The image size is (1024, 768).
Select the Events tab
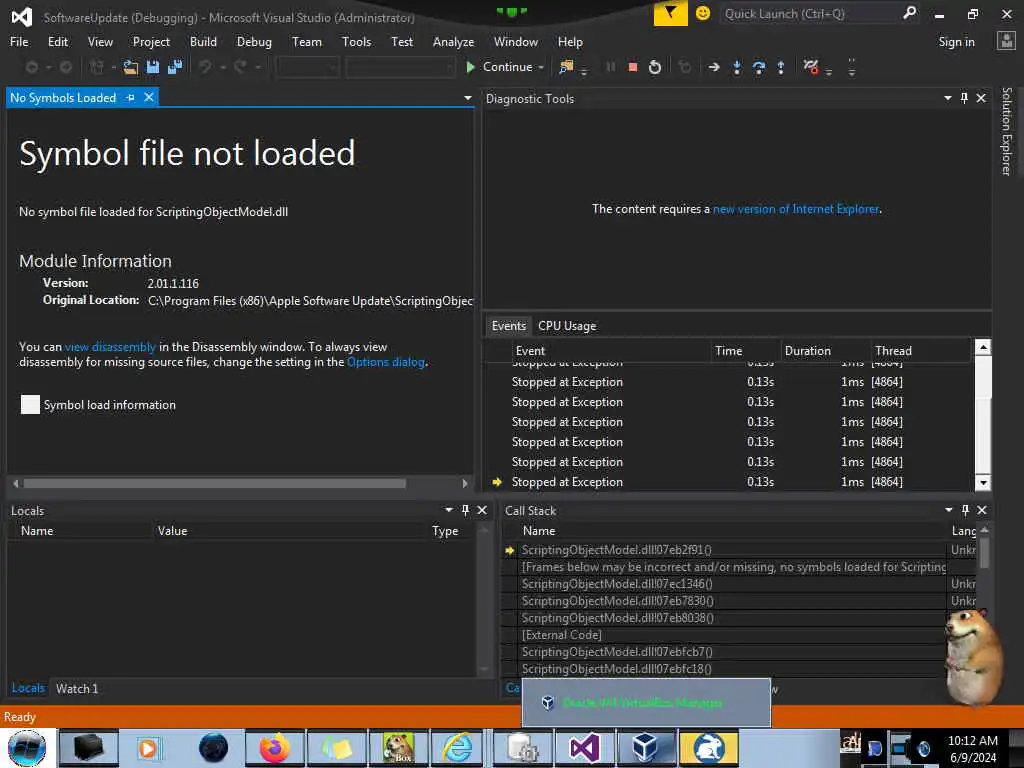tap(509, 326)
